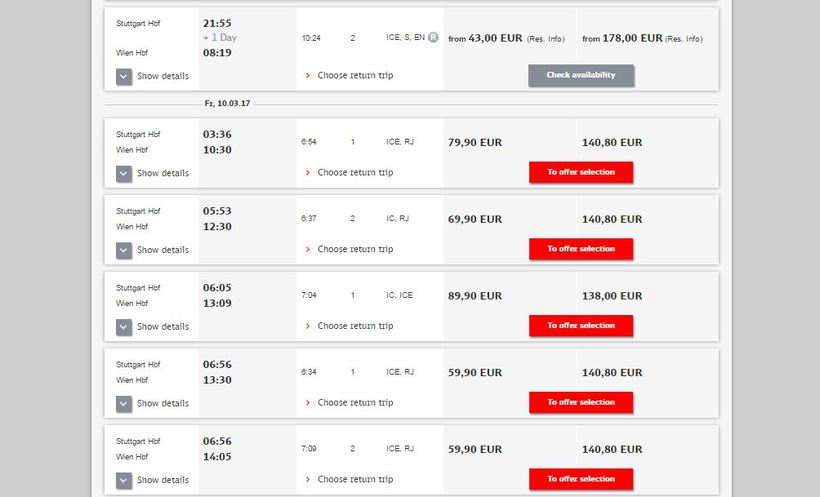Show details of the 03:36 train
Screen dimensions: 820x497
(124, 173)
